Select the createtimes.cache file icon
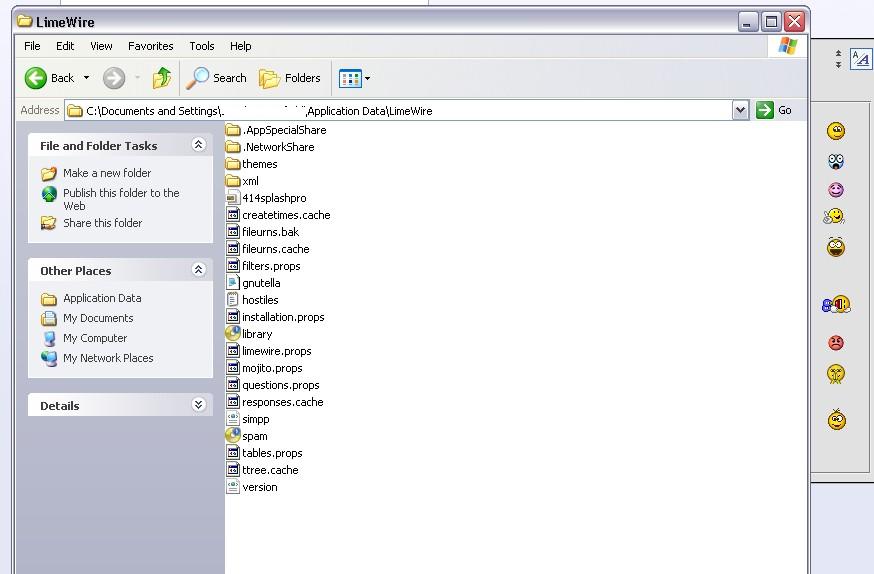 (233, 215)
